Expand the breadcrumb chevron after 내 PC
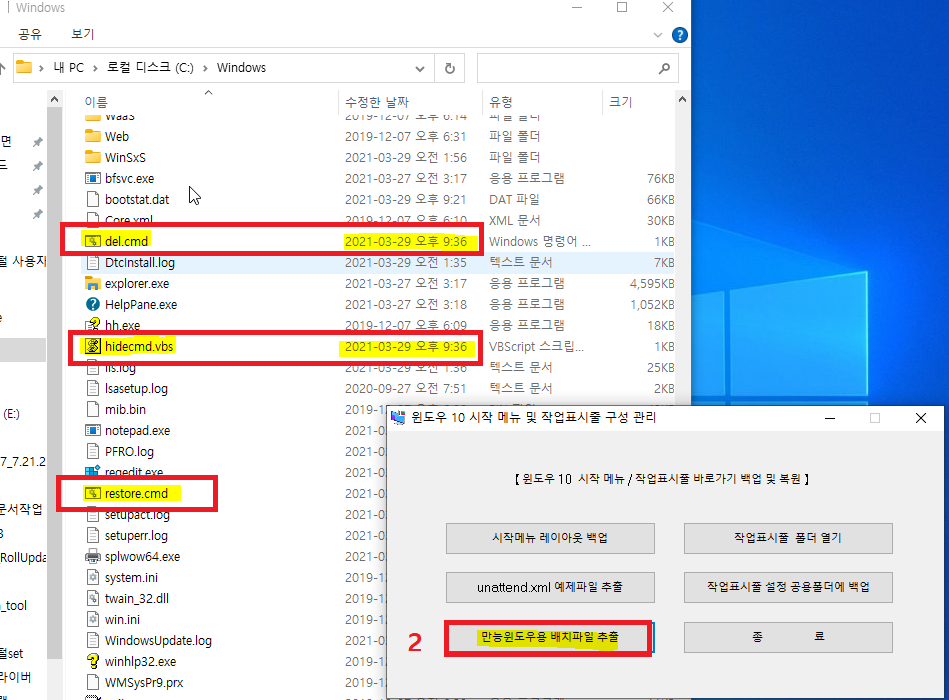Image resolution: width=949 pixels, height=700 pixels. click(95, 68)
